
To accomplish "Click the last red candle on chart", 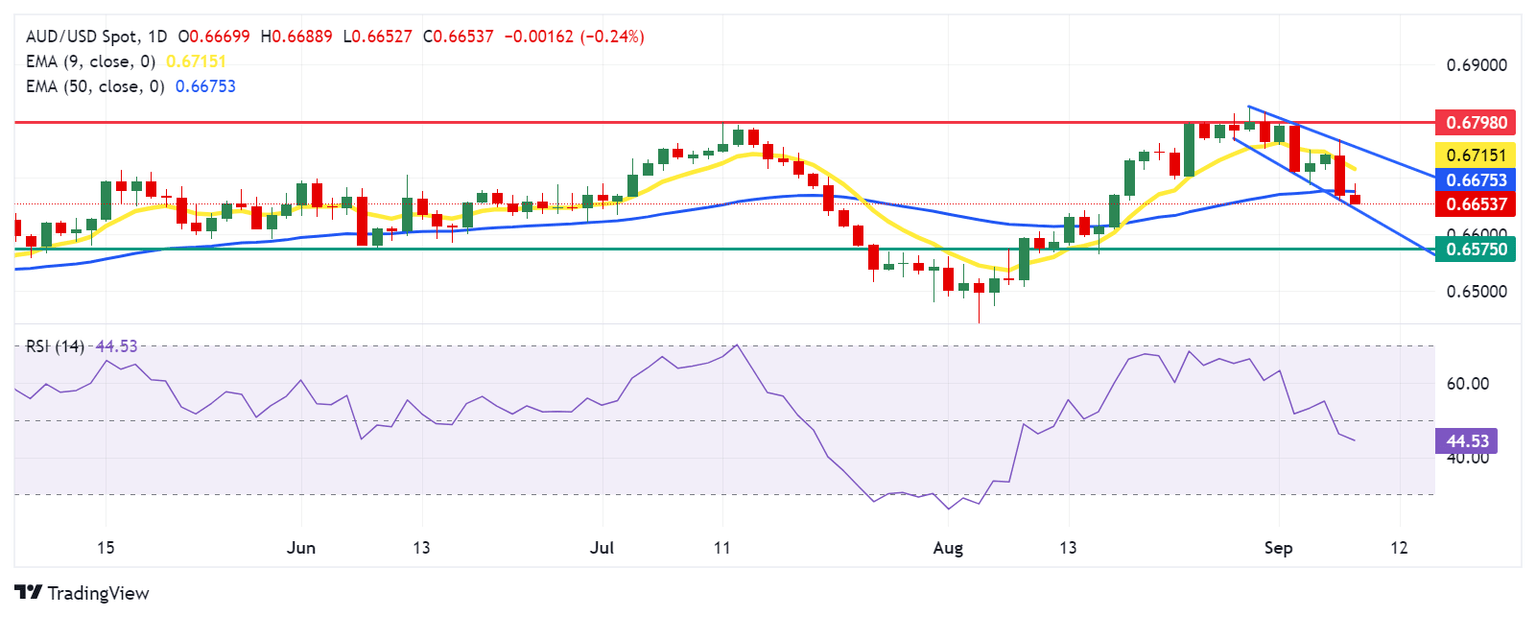I will pos(1355,199).
